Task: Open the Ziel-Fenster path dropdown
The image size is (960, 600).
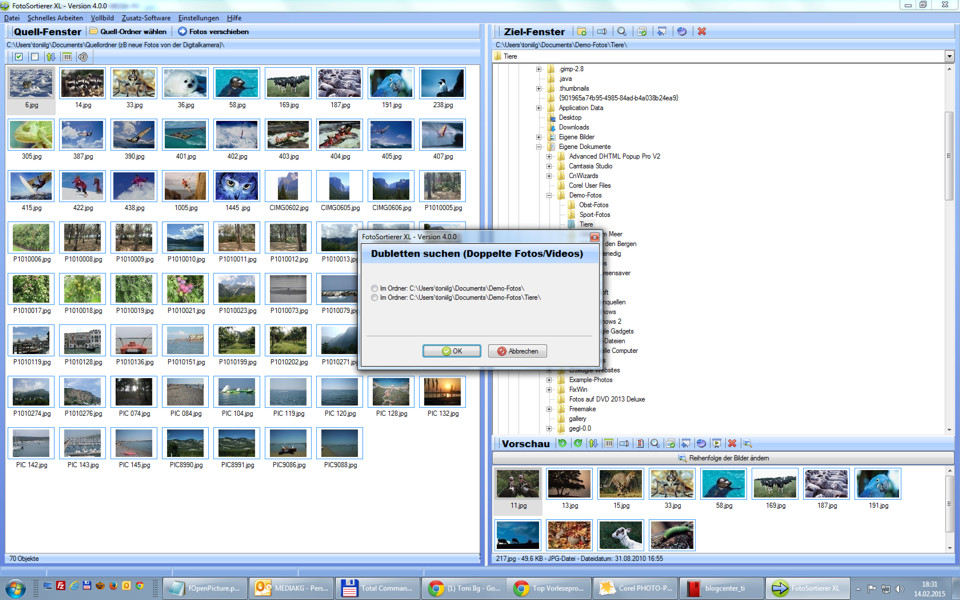Action: pos(948,54)
